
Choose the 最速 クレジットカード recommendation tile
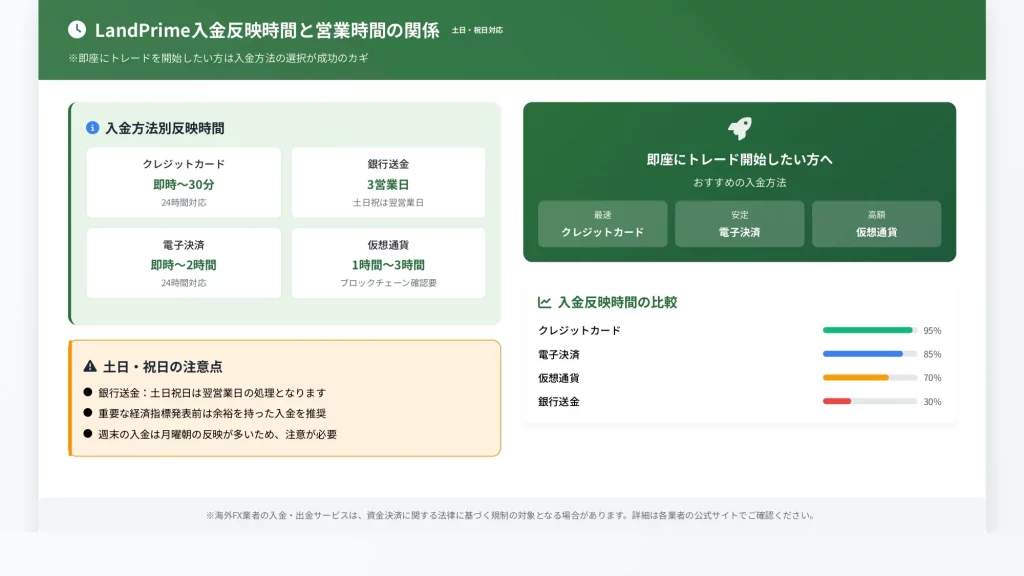[x=602, y=224]
